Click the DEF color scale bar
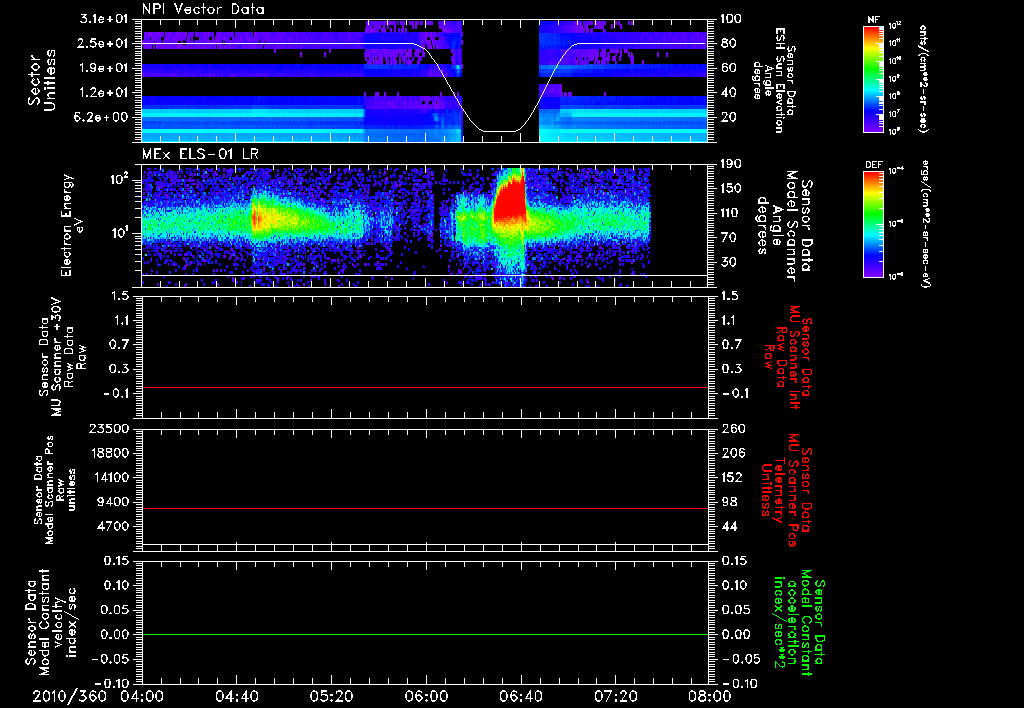 [874, 224]
